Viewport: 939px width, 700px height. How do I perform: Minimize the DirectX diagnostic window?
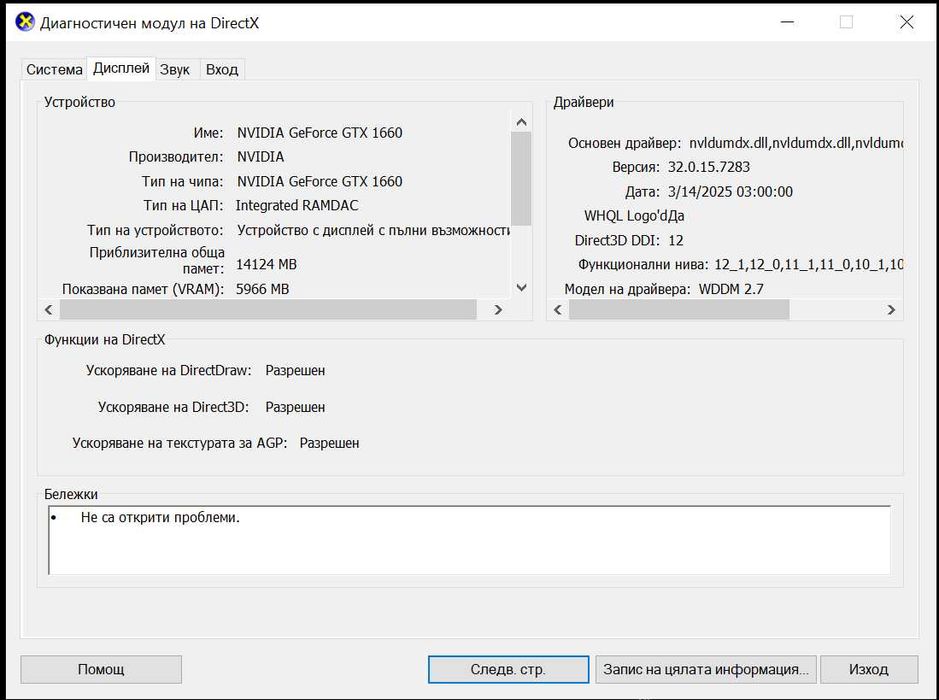(x=787, y=22)
